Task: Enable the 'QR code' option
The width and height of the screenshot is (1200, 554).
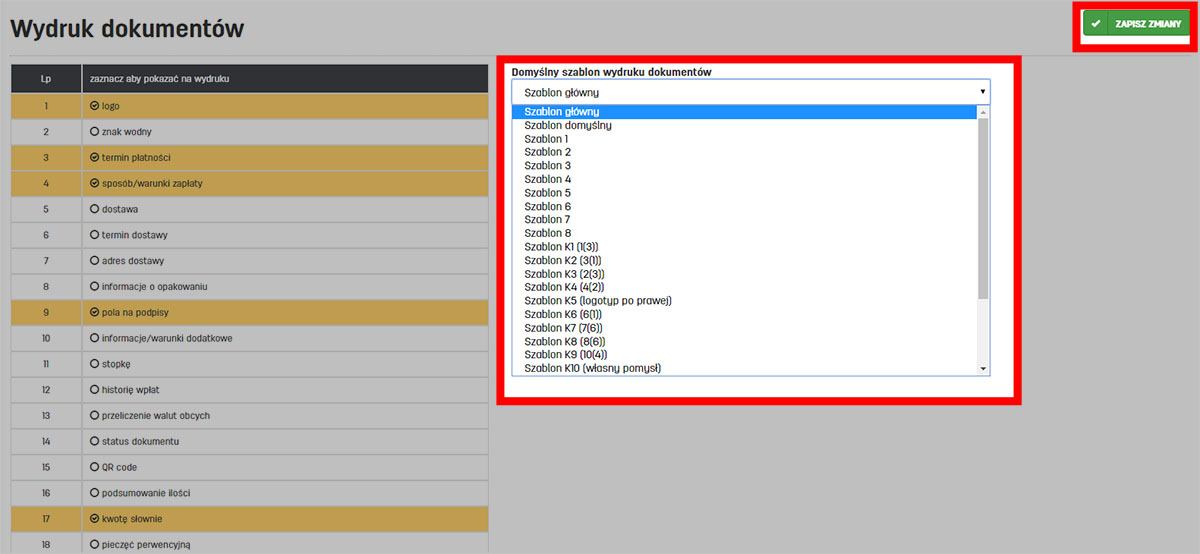Action: click(95, 467)
